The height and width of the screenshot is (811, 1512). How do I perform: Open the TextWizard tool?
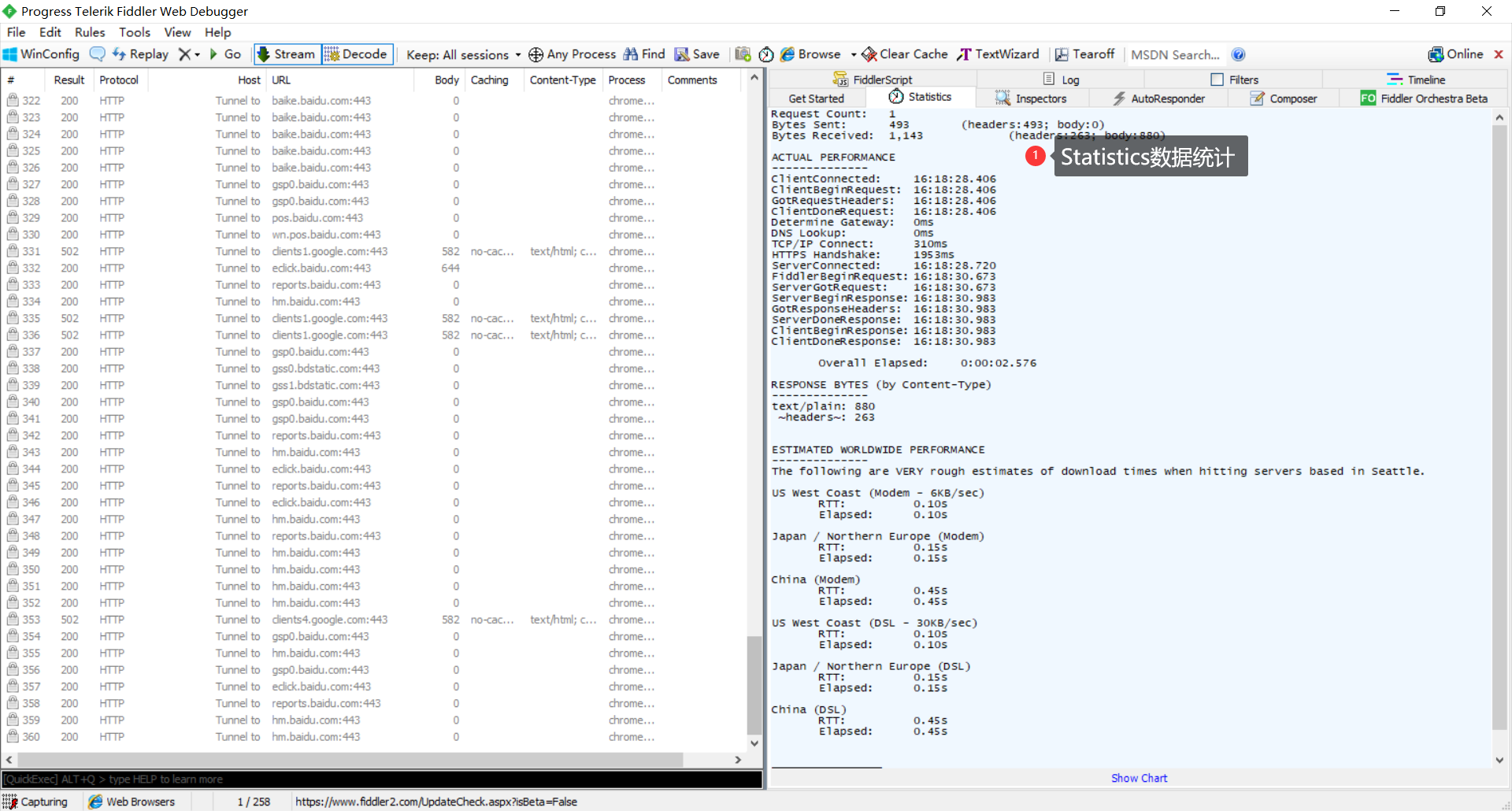point(998,54)
